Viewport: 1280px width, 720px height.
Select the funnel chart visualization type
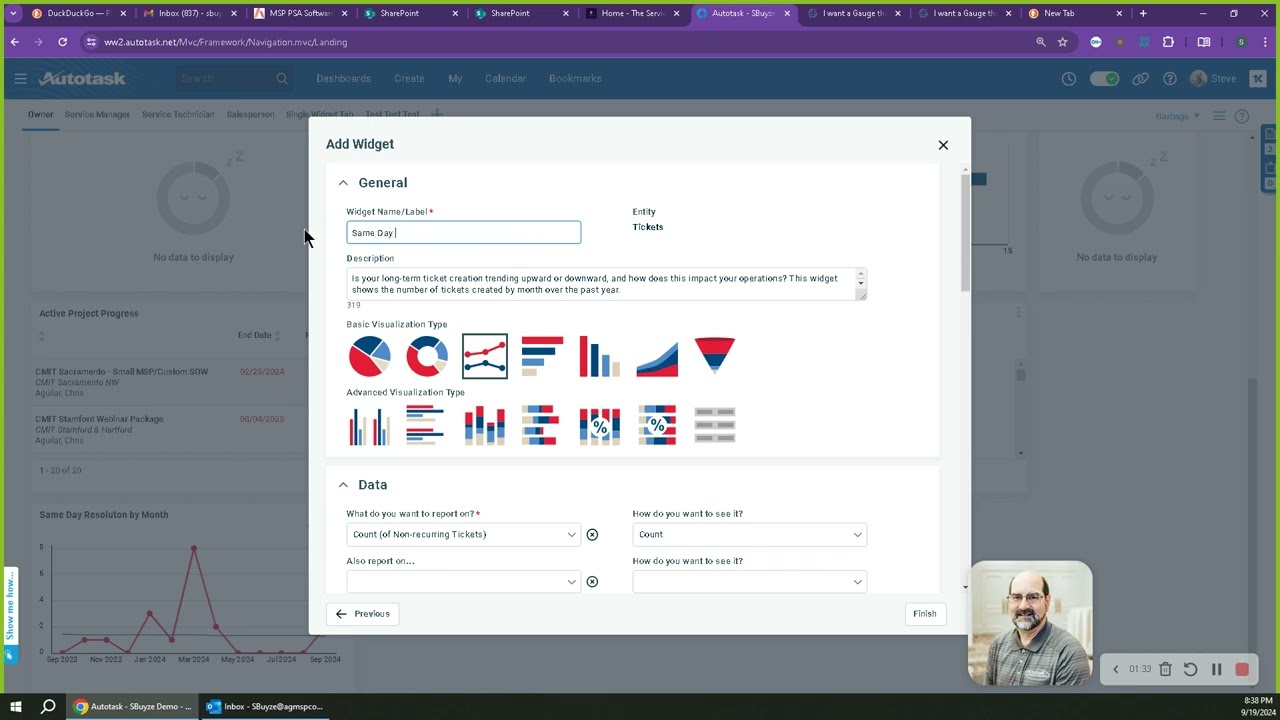point(715,356)
